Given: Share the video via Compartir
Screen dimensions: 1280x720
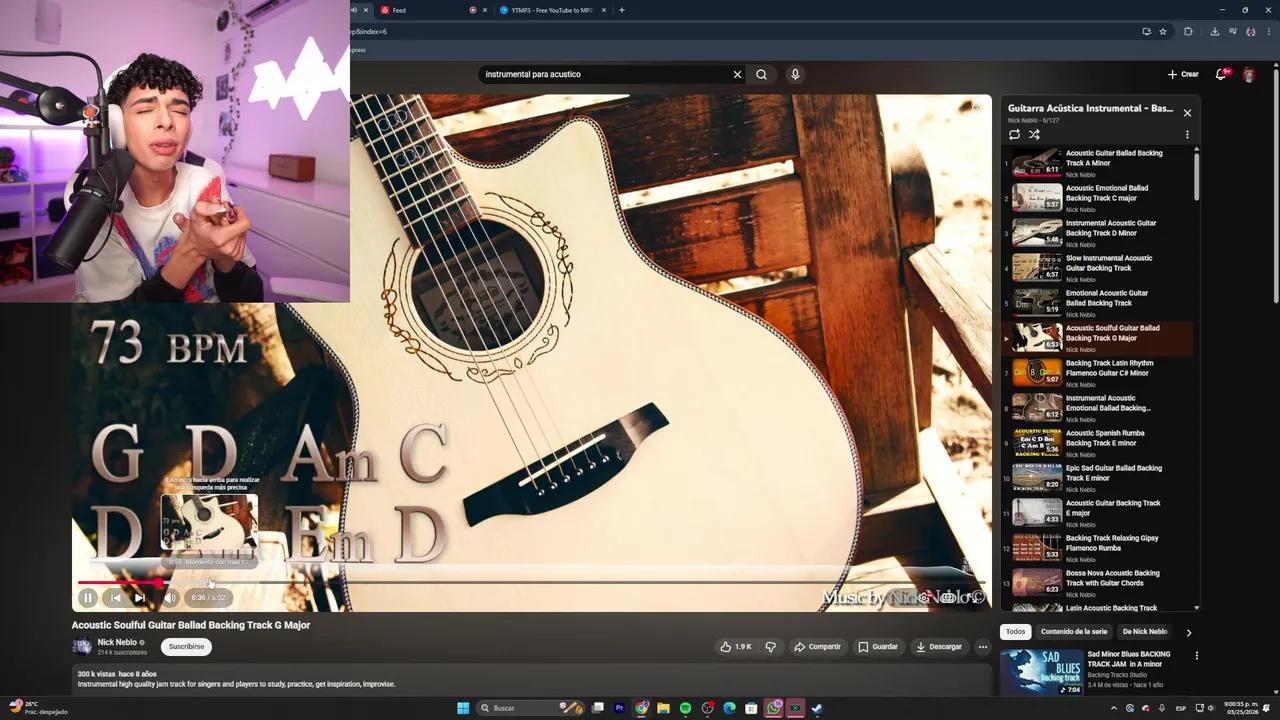Looking at the screenshot, I should [818, 646].
